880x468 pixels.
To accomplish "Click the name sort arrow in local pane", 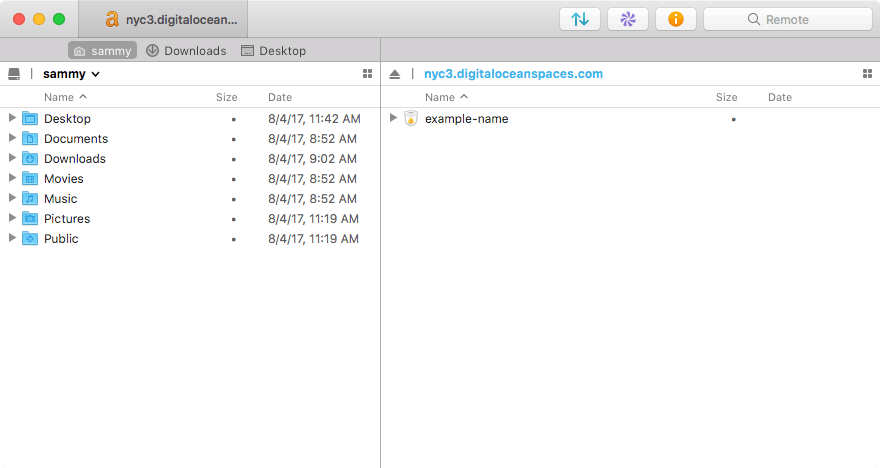I will [83, 97].
